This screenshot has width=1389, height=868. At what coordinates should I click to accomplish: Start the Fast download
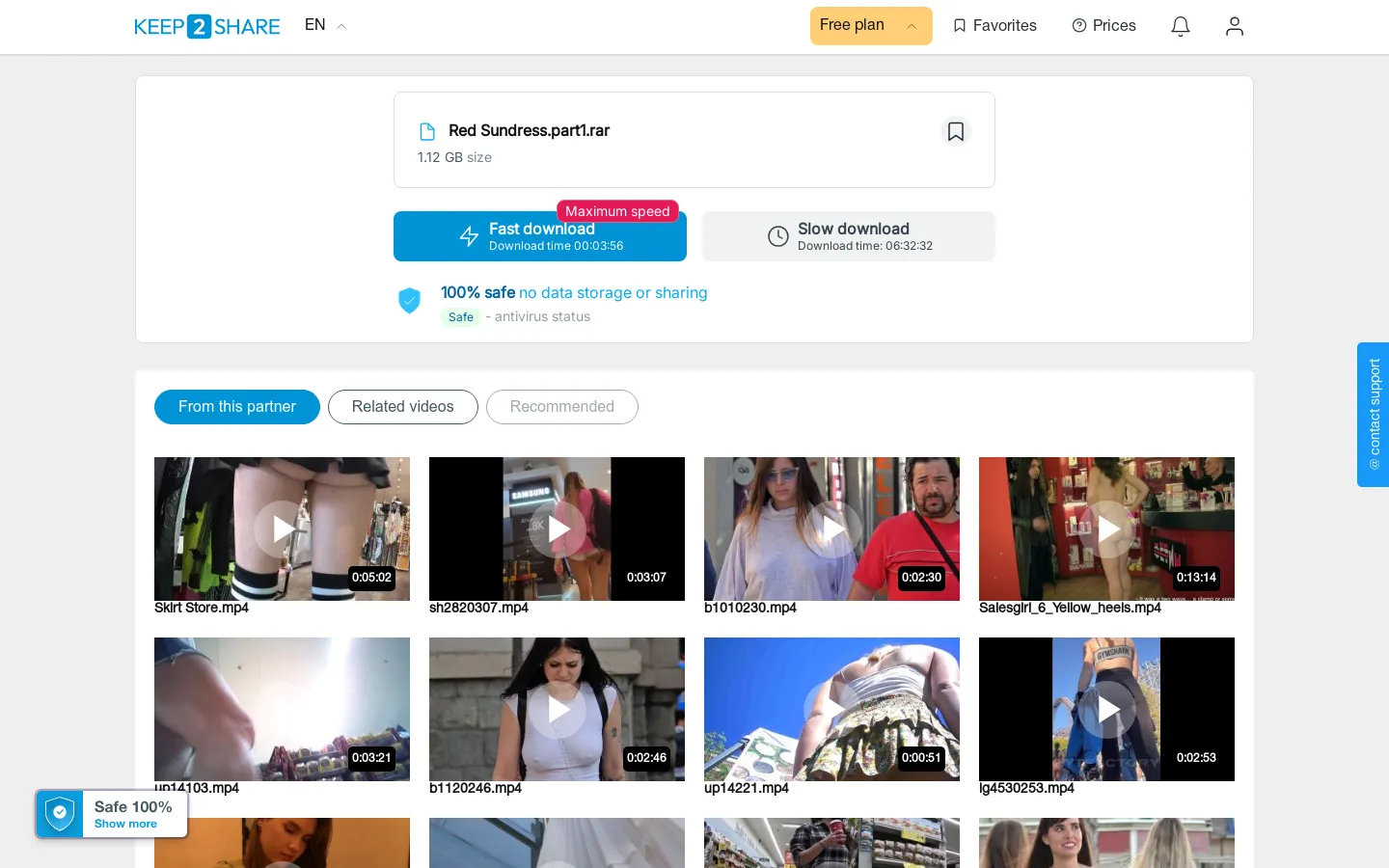click(x=540, y=236)
